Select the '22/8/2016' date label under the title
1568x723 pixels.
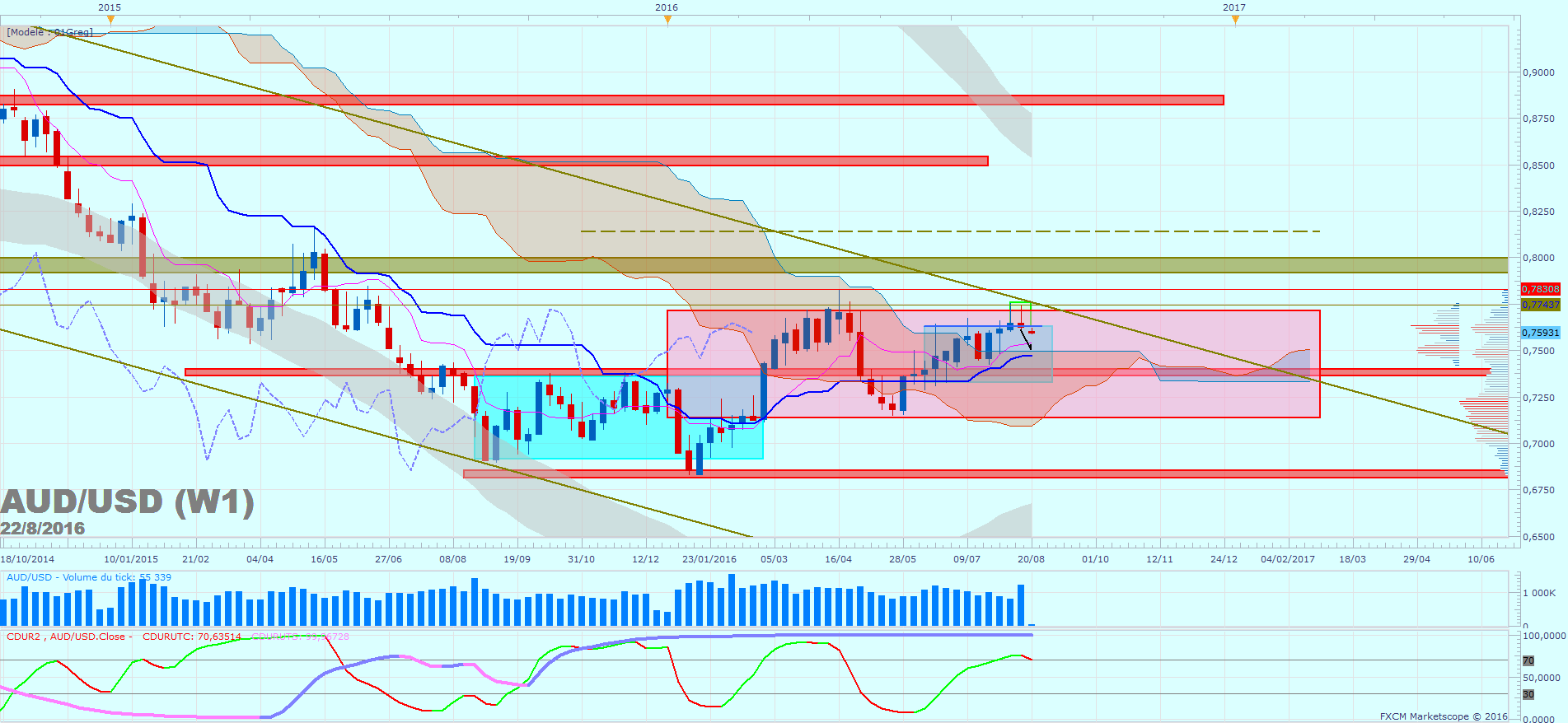[43, 529]
